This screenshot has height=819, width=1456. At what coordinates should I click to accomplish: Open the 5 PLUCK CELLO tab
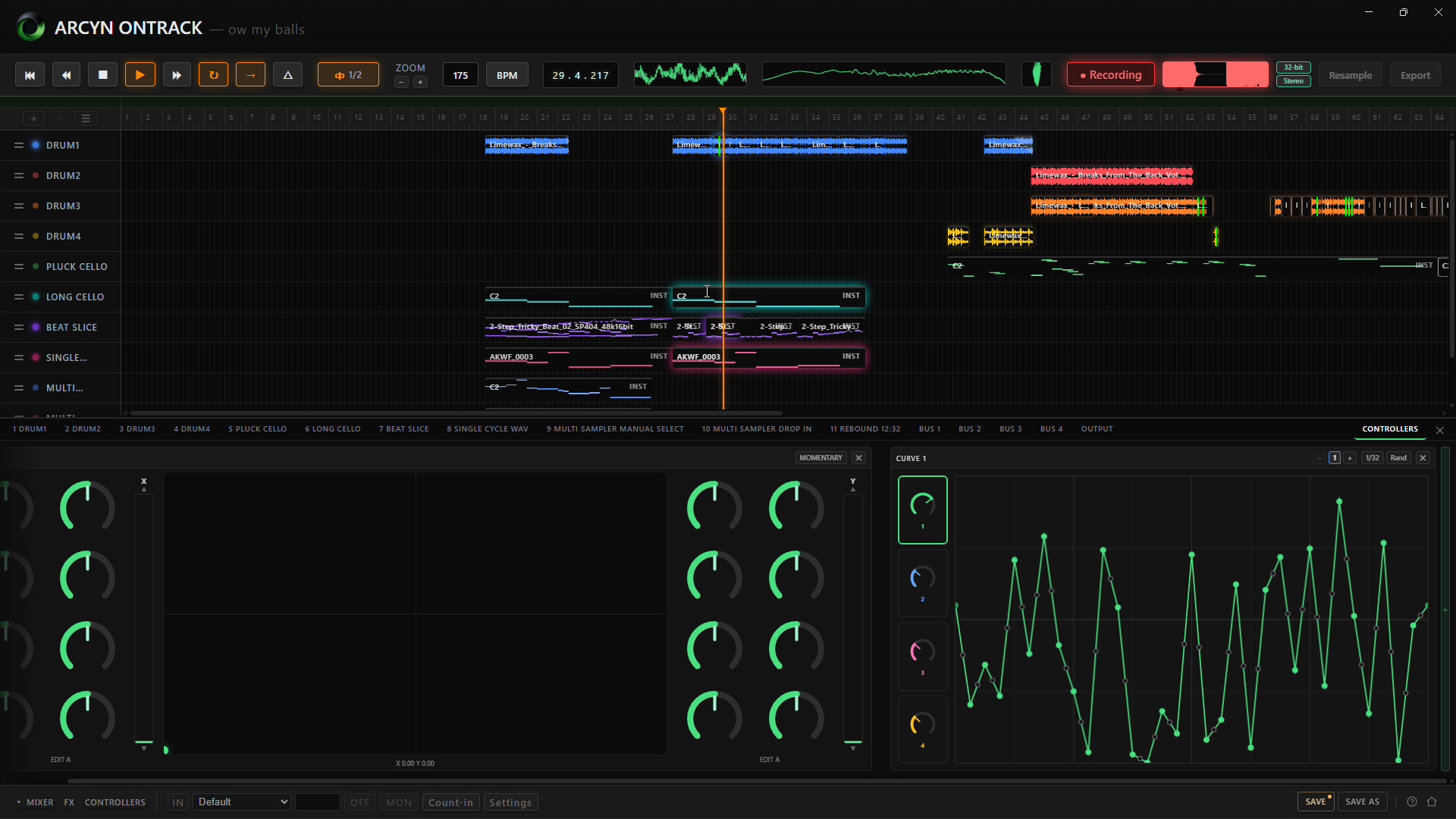257,429
